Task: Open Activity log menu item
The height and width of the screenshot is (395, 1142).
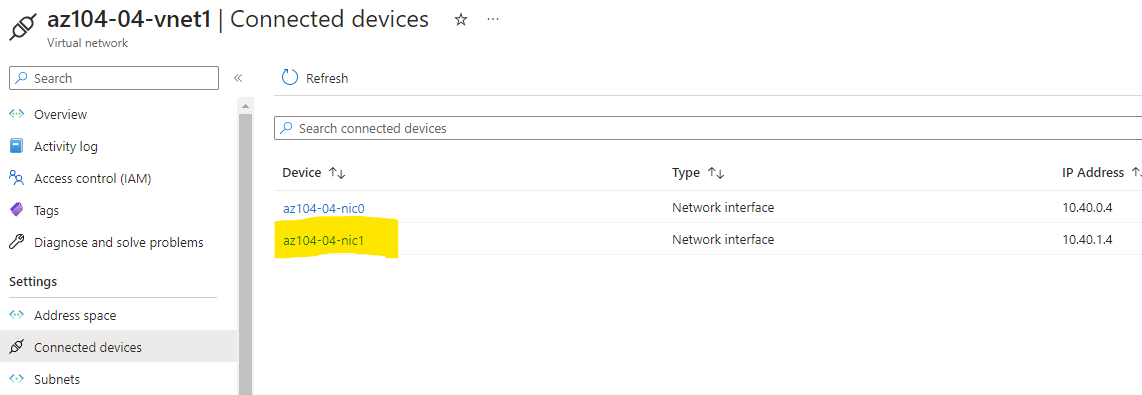Action: point(66,146)
